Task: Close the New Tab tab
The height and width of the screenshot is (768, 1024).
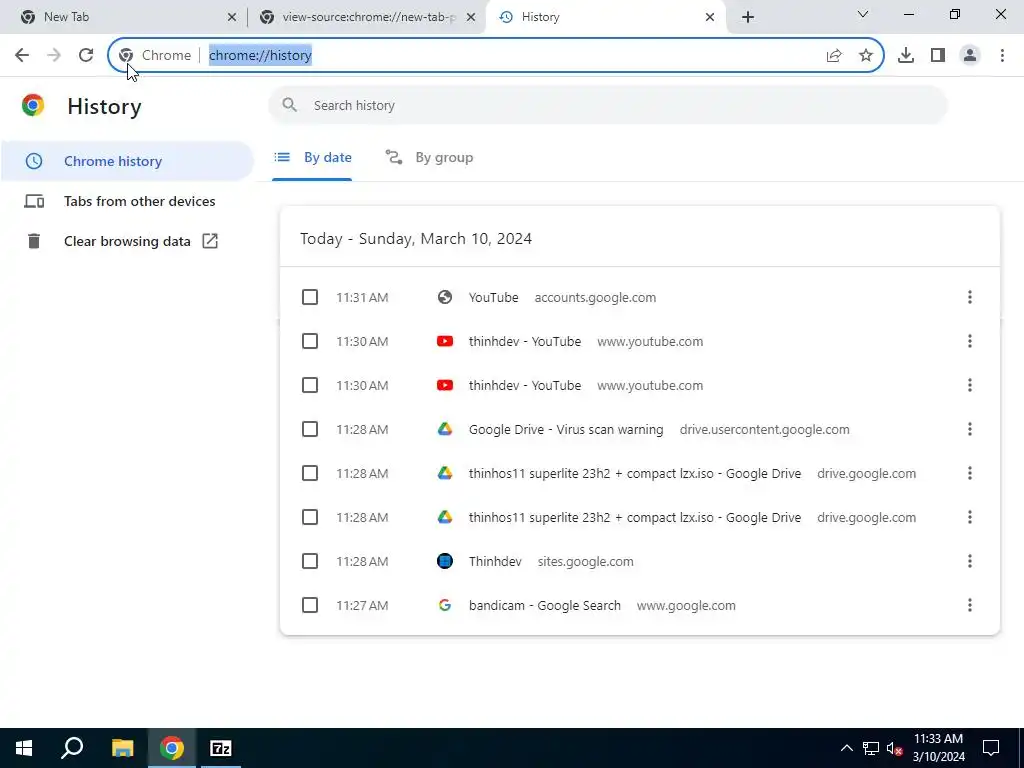Action: [x=232, y=17]
